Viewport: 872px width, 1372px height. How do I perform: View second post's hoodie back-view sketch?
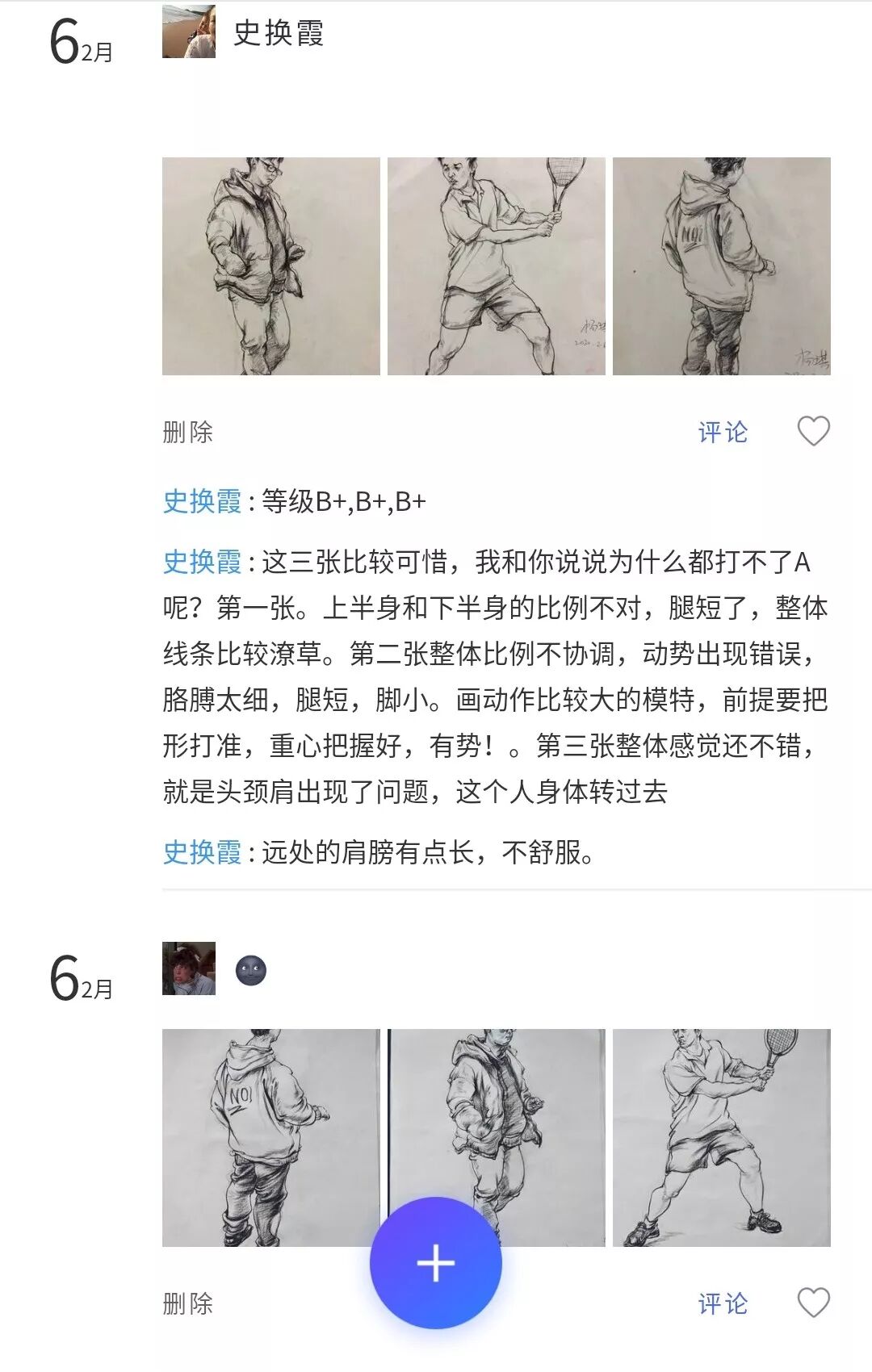click(x=271, y=1138)
